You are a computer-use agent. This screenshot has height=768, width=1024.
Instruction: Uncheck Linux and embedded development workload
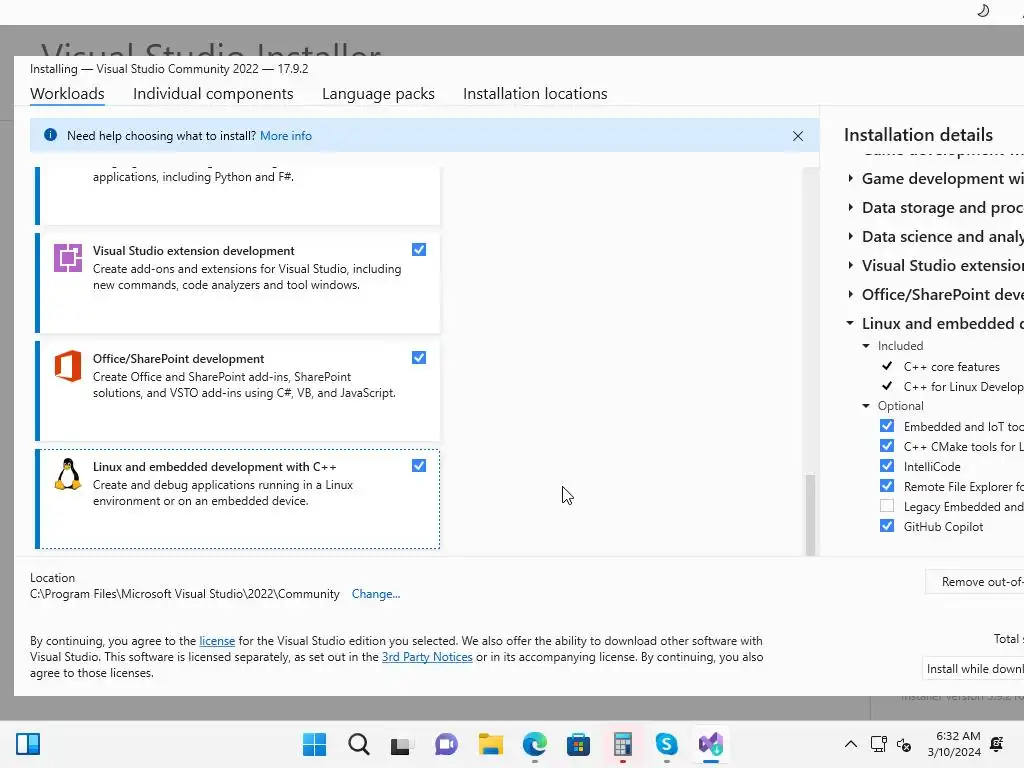419,465
